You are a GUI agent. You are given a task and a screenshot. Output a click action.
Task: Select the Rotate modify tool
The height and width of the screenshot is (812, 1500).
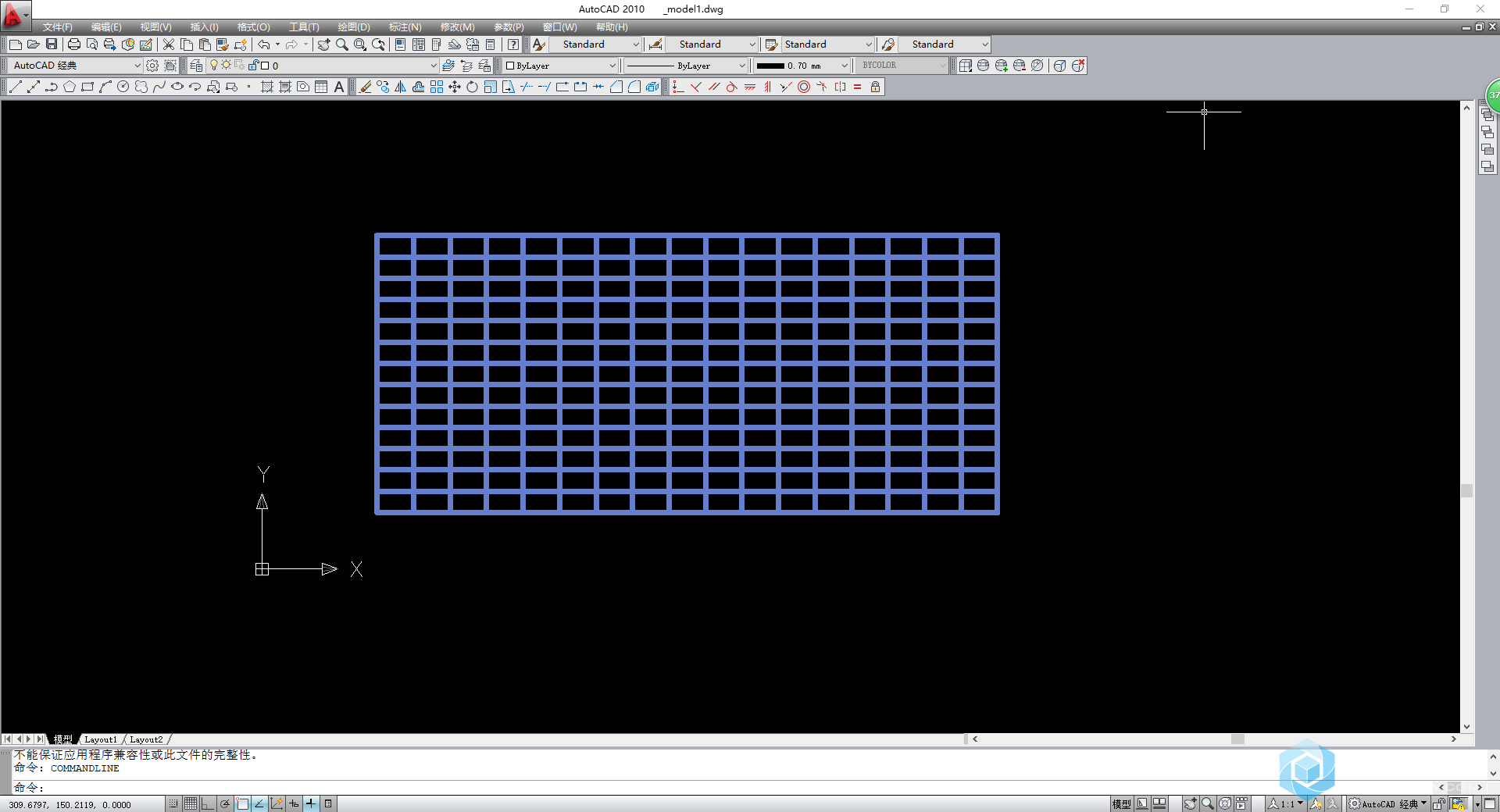473,87
